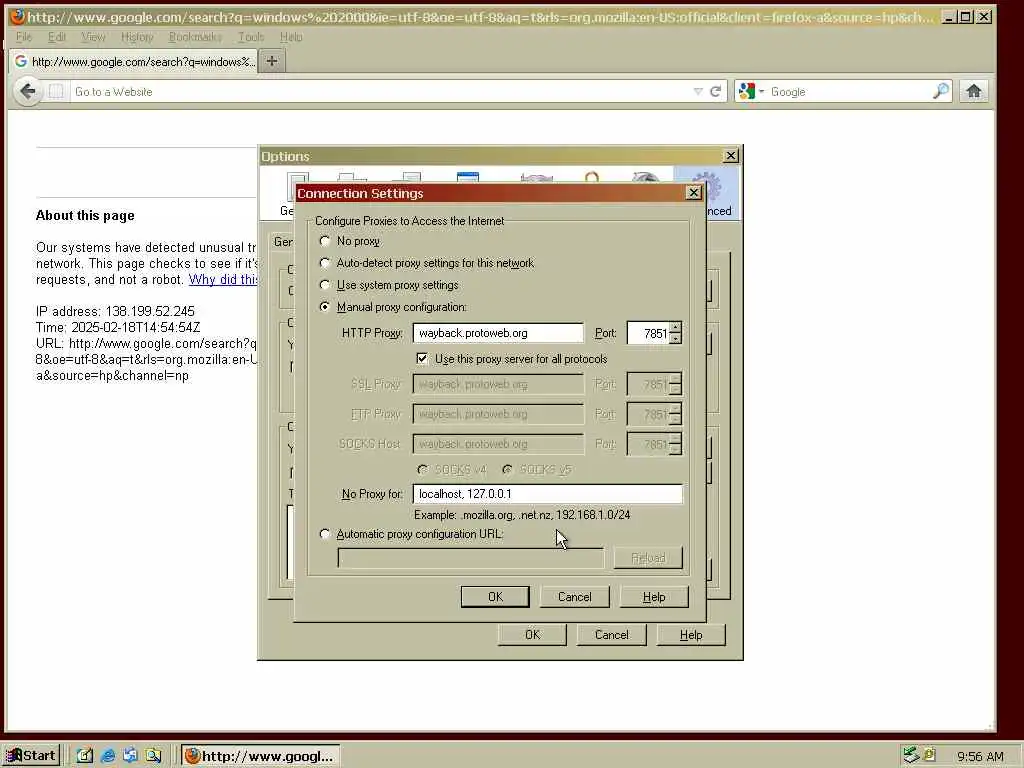Close the Options window
The image size is (1024, 768).
[x=731, y=155]
